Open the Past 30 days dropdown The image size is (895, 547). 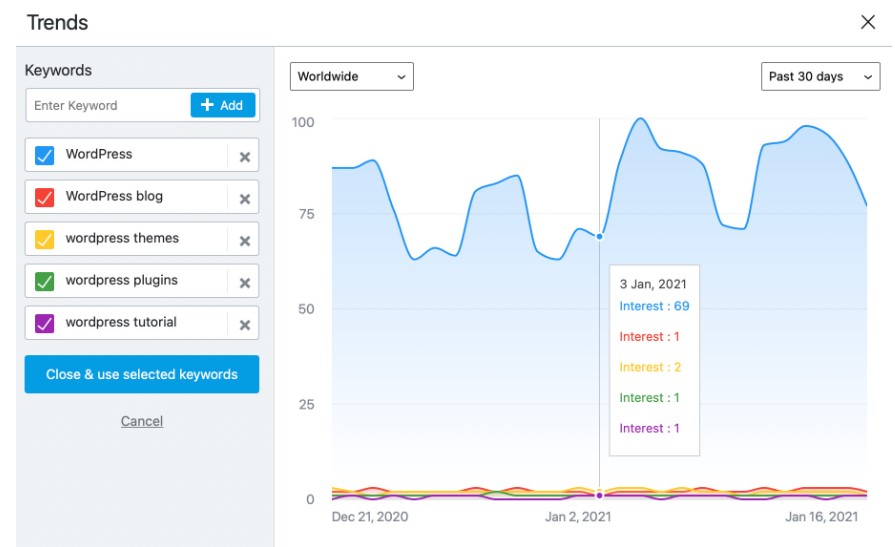tap(820, 77)
